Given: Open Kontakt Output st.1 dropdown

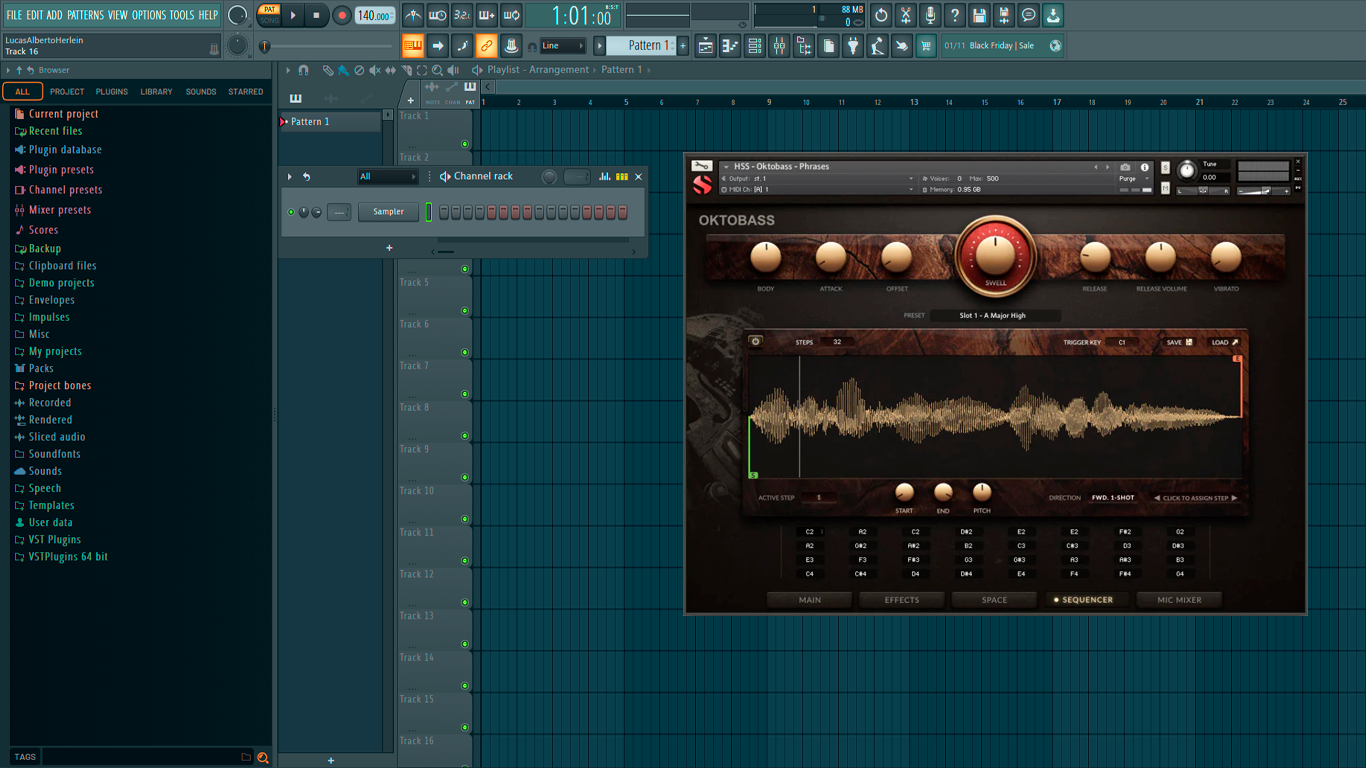Looking at the screenshot, I should (x=818, y=178).
